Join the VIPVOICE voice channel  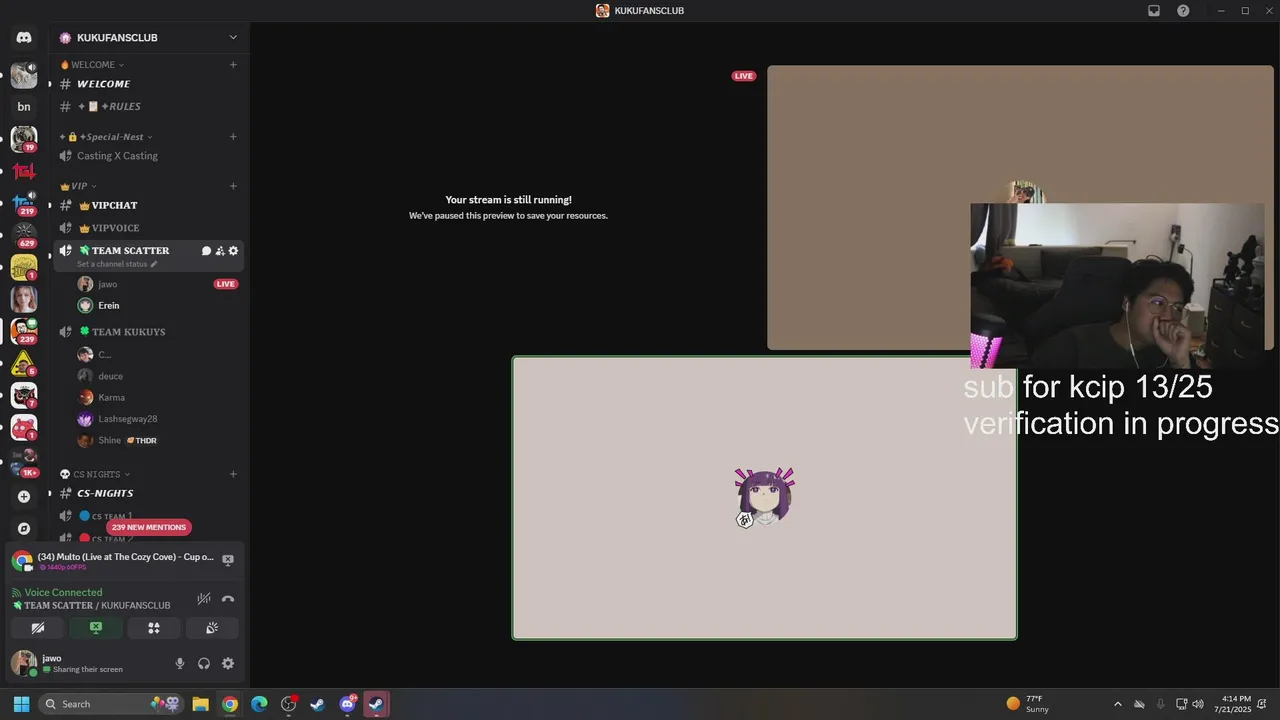[x=149, y=228]
